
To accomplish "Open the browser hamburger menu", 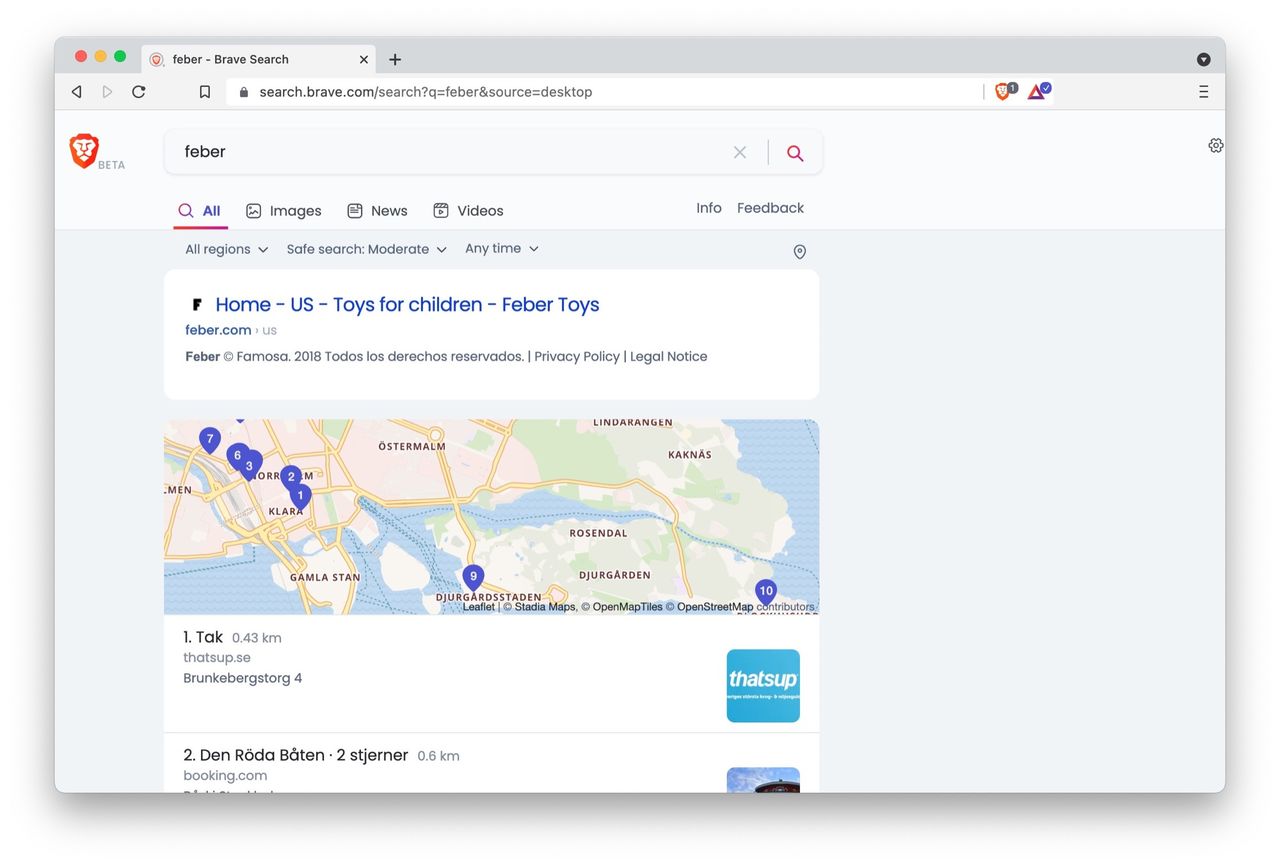I will [x=1203, y=92].
